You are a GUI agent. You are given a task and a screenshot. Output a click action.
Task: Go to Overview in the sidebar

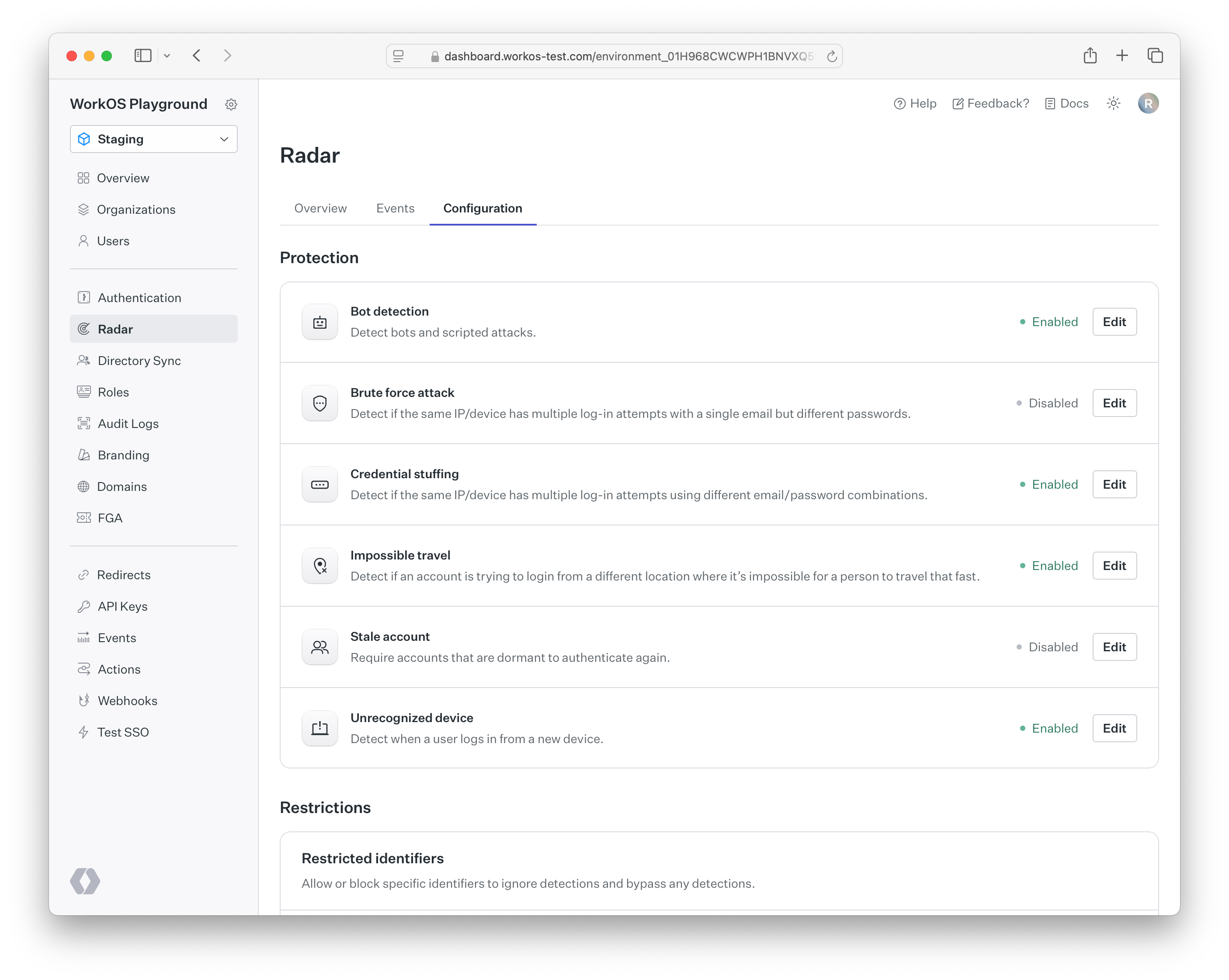[153, 178]
